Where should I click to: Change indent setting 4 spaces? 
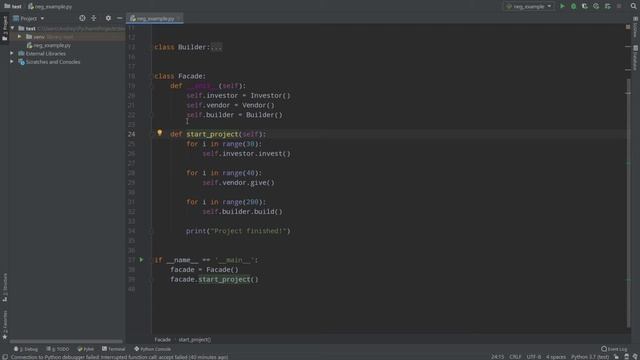tap(556, 357)
